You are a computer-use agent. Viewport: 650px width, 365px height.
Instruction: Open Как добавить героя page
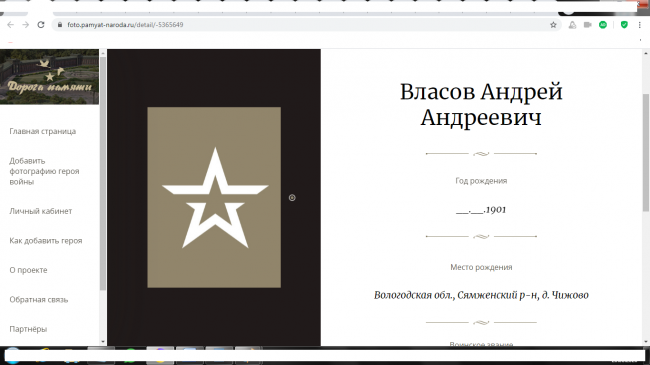coord(46,241)
